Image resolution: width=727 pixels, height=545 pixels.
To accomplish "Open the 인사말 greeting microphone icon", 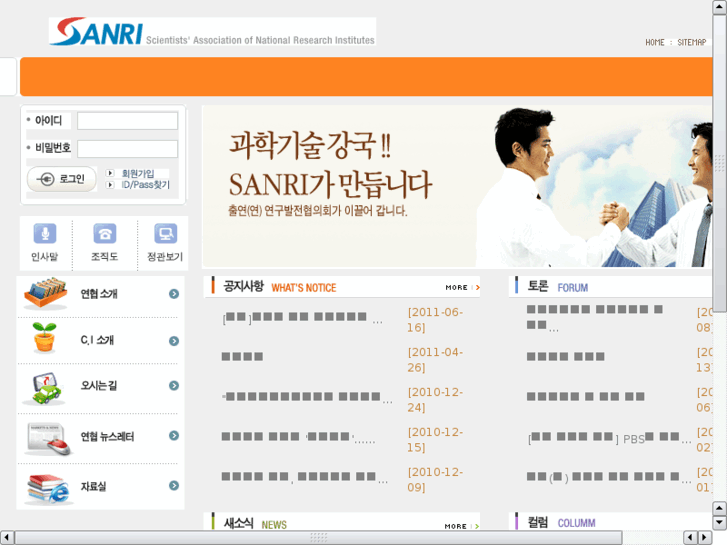I will tap(45, 233).
